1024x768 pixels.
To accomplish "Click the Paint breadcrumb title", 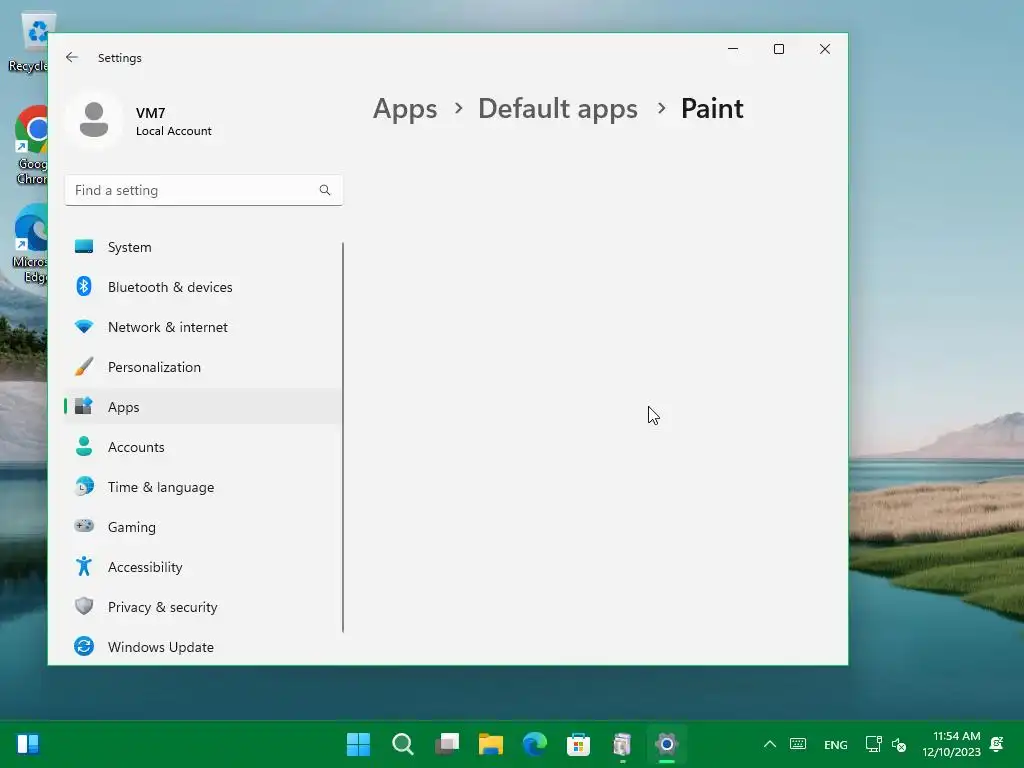I will pyautogui.click(x=712, y=108).
